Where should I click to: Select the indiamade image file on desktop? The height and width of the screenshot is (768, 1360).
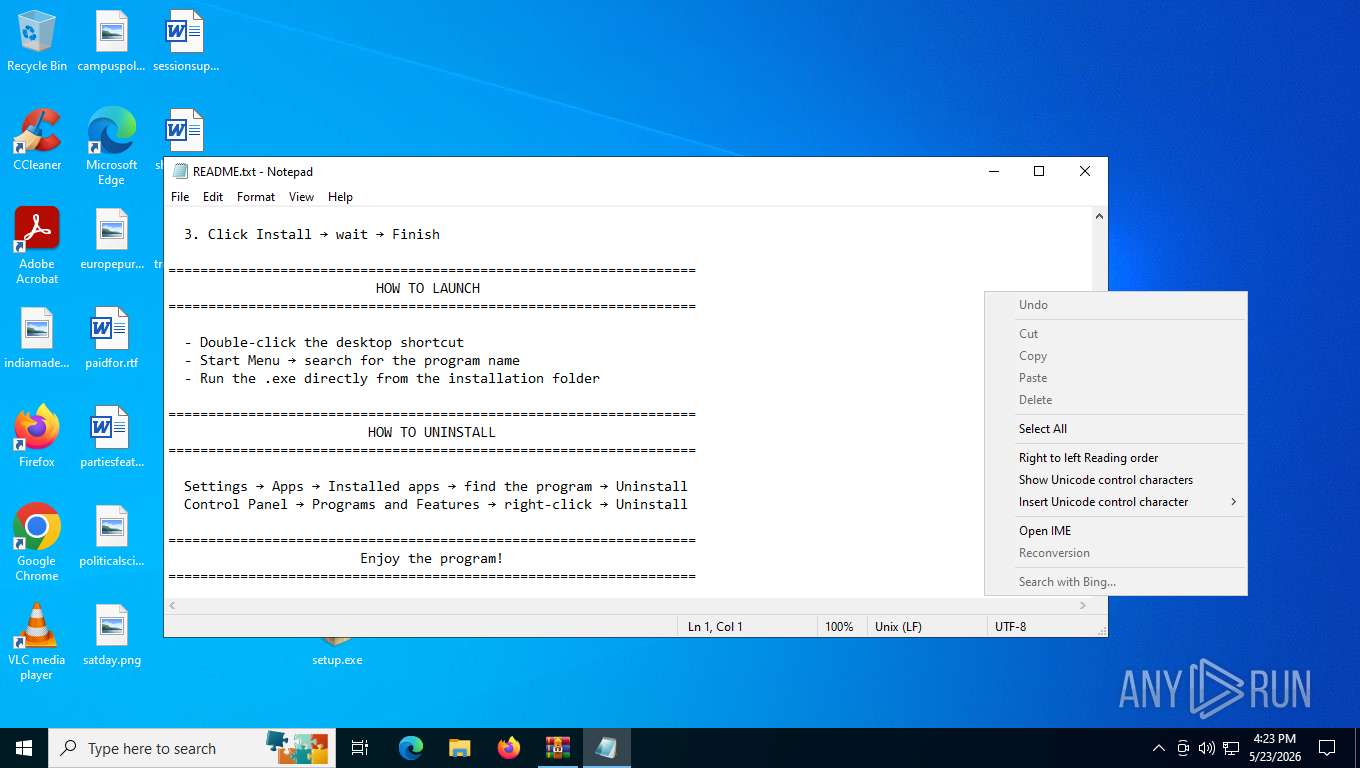37,338
